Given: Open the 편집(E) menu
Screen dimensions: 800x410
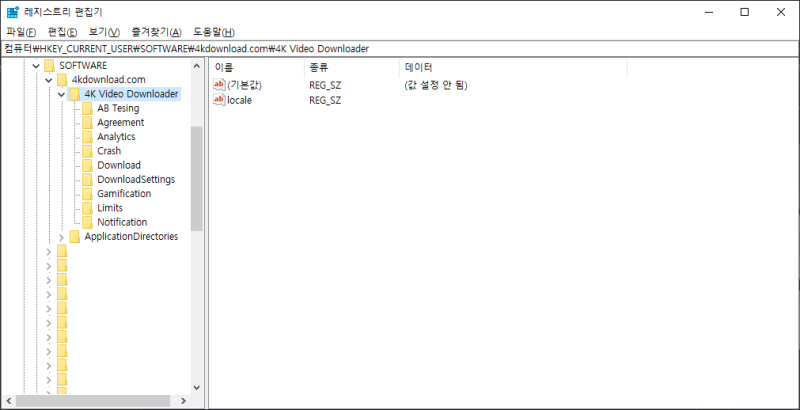Looking at the screenshot, I should pos(62,32).
